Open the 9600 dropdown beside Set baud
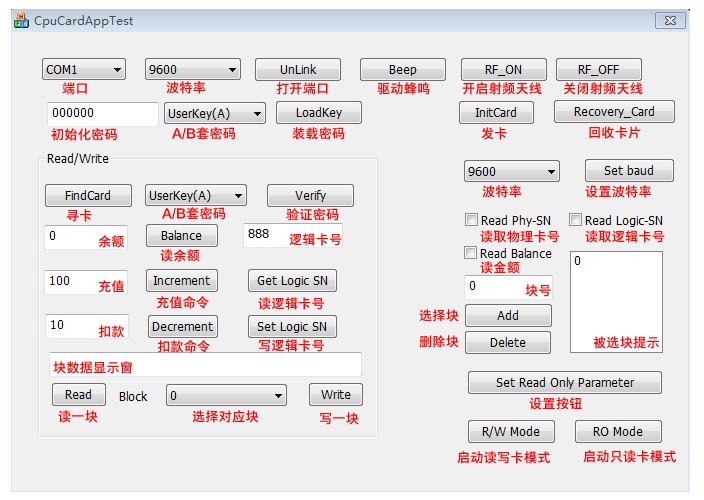 [512, 171]
